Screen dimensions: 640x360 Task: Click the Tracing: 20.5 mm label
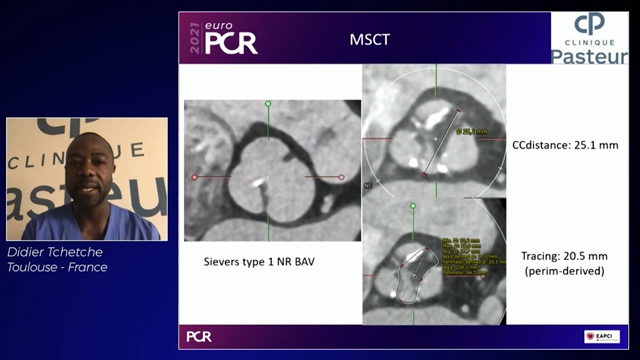pyautogui.click(x=564, y=256)
